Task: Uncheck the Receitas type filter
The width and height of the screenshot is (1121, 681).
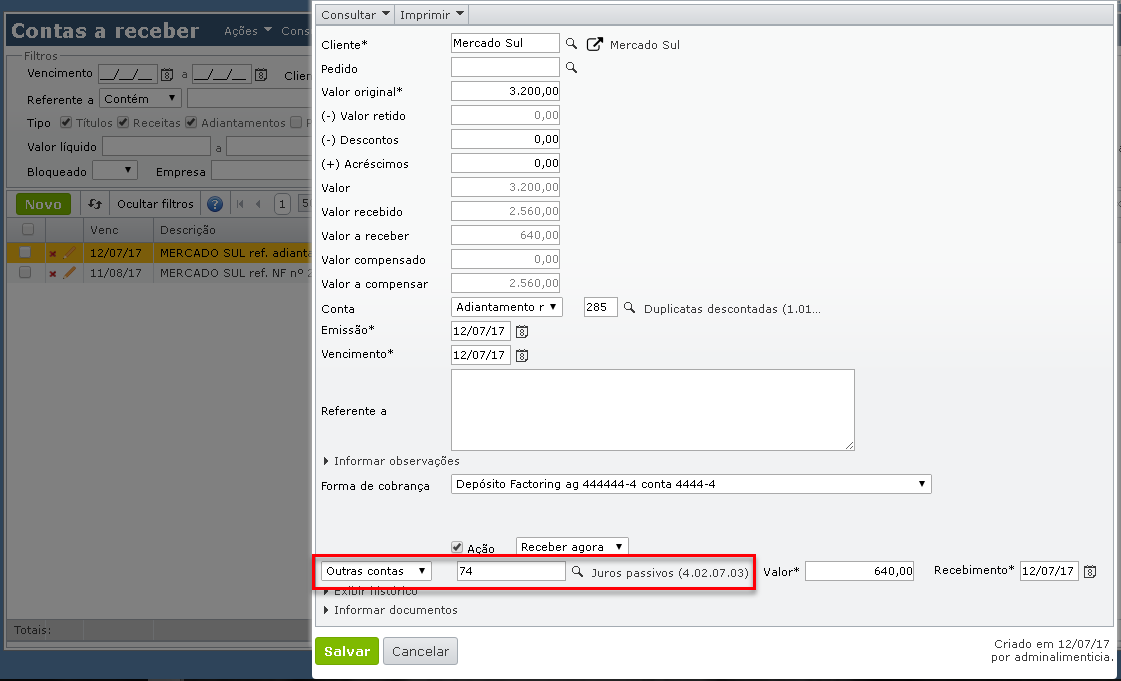Action: [x=123, y=122]
